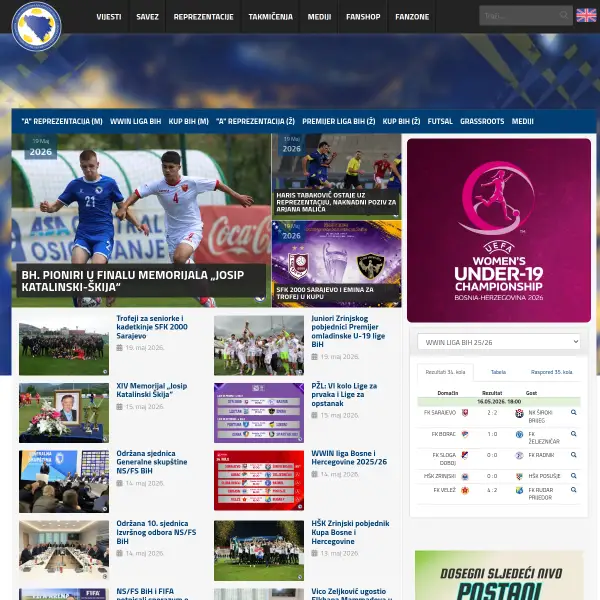Open the SAVEZ menu
The image size is (600, 600).
(x=147, y=17)
